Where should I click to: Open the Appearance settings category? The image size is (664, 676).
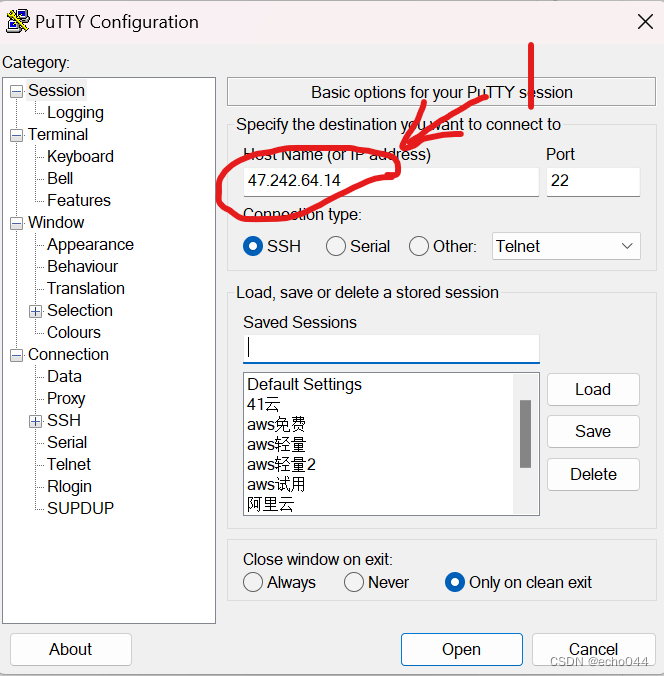91,244
